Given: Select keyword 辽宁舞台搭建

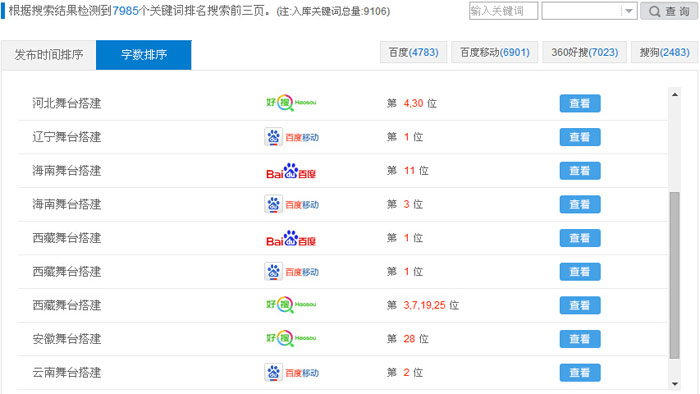Looking at the screenshot, I should coord(67,137).
